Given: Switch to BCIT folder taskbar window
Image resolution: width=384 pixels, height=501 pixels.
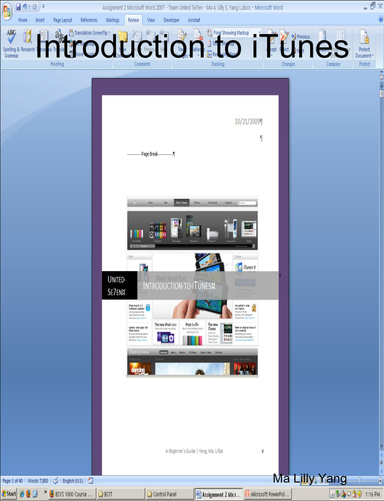Looking at the screenshot, I should pyautogui.click(x=120, y=494).
